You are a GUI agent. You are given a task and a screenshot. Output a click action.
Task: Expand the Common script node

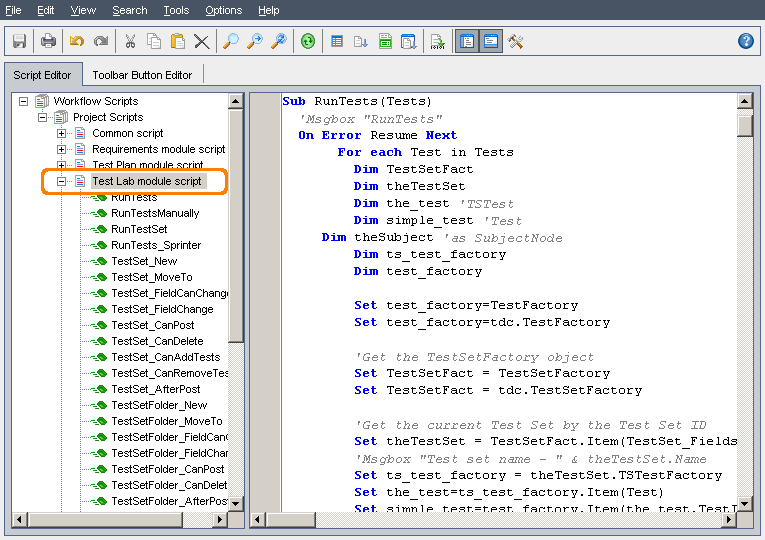62,133
